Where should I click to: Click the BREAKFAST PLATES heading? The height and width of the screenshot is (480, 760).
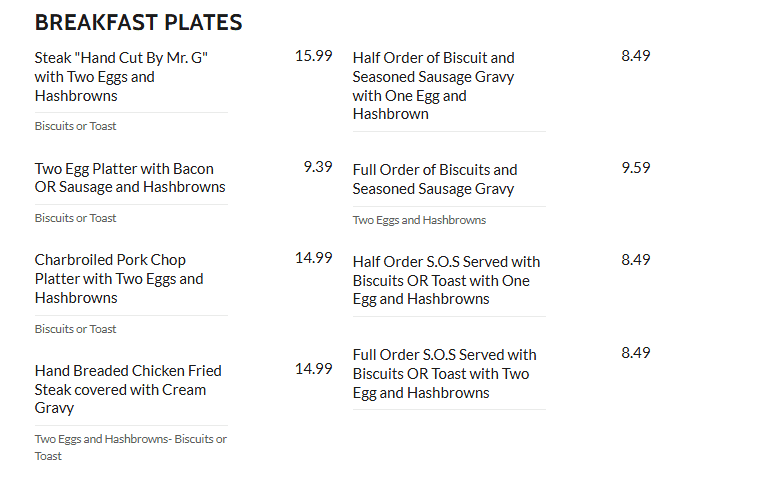coord(138,22)
